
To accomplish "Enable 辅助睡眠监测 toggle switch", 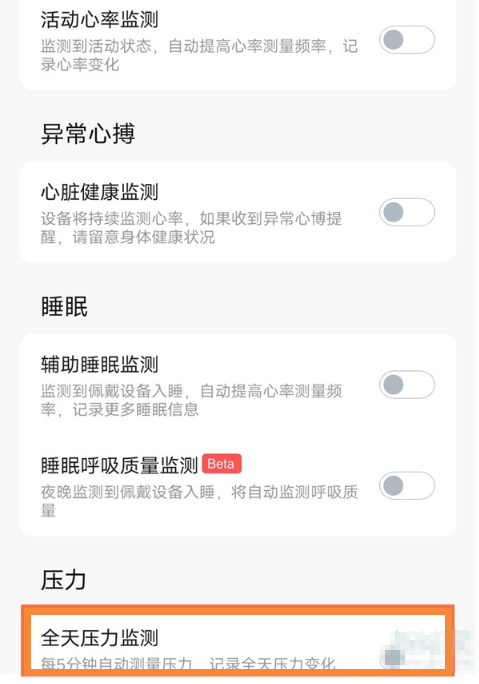I will (407, 385).
